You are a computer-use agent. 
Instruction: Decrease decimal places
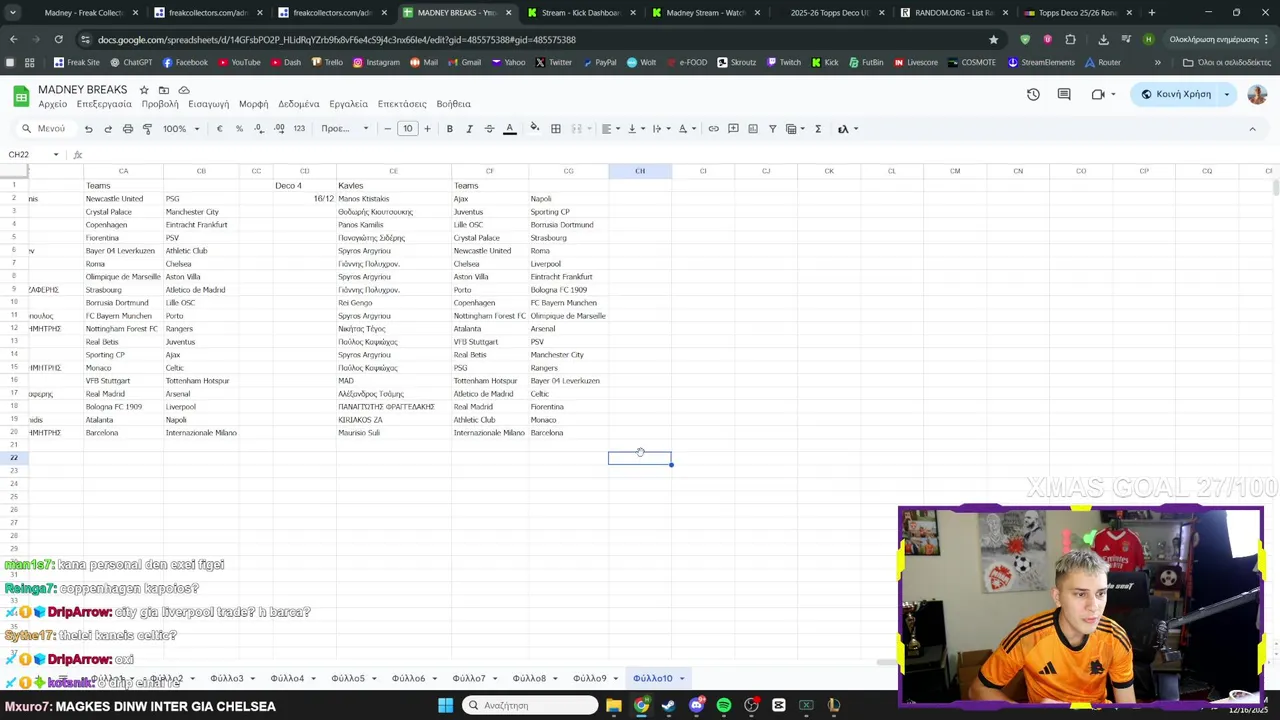(x=259, y=129)
